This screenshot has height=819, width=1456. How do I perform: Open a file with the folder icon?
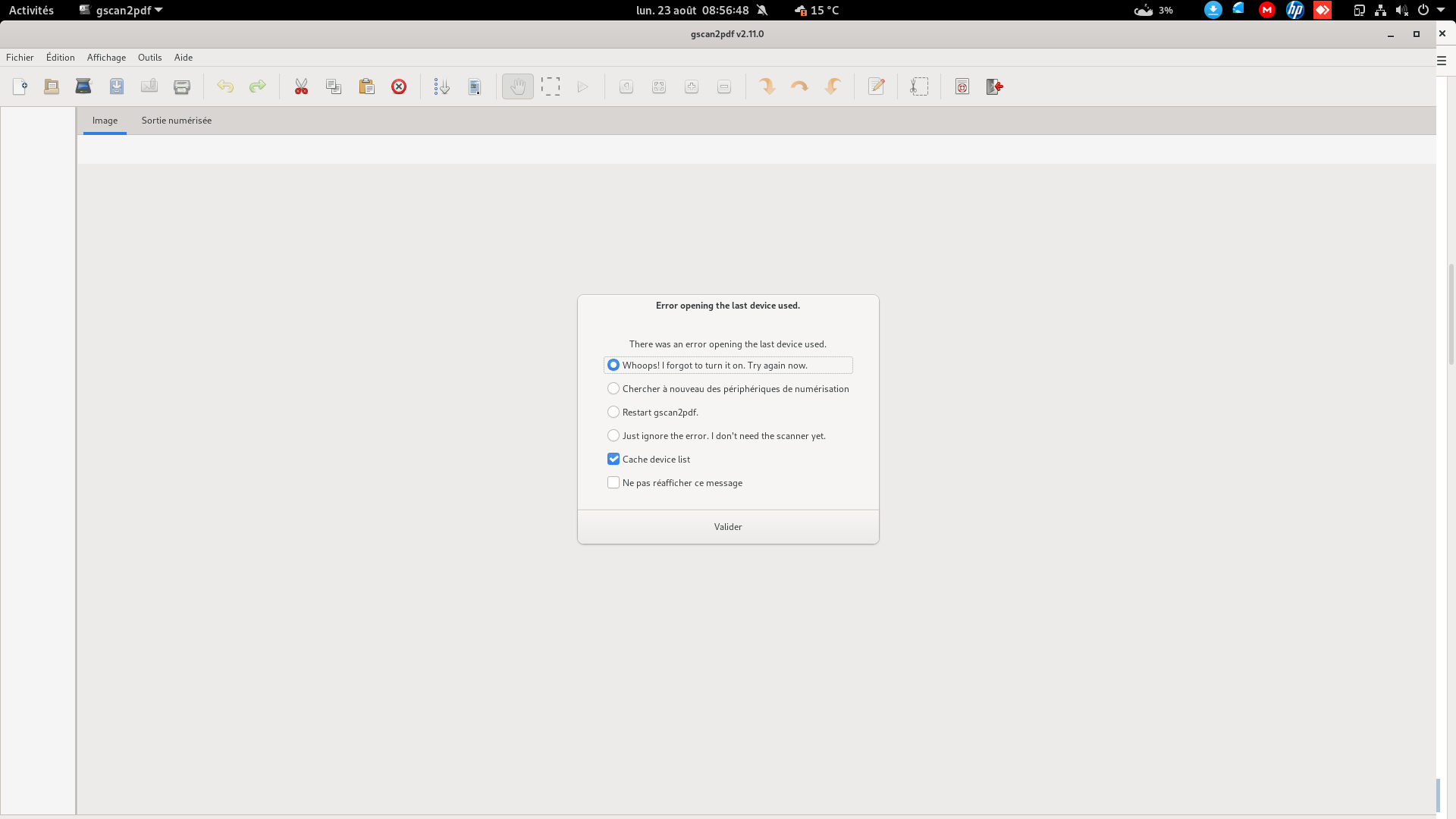click(x=52, y=86)
